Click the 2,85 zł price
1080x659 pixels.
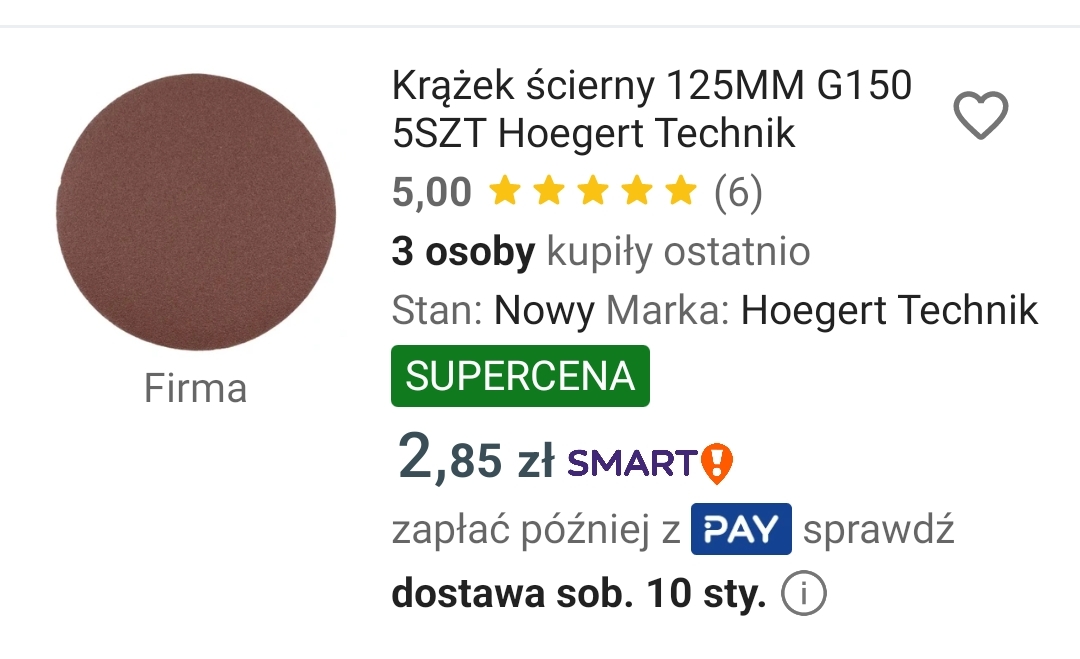pos(476,459)
